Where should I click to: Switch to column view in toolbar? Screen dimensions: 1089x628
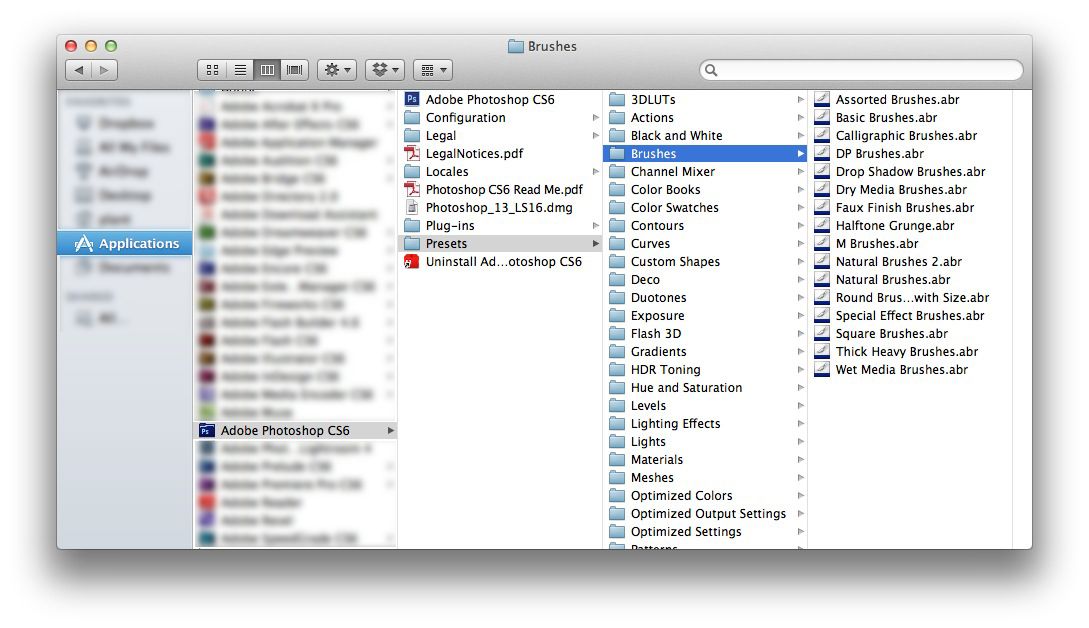[267, 69]
